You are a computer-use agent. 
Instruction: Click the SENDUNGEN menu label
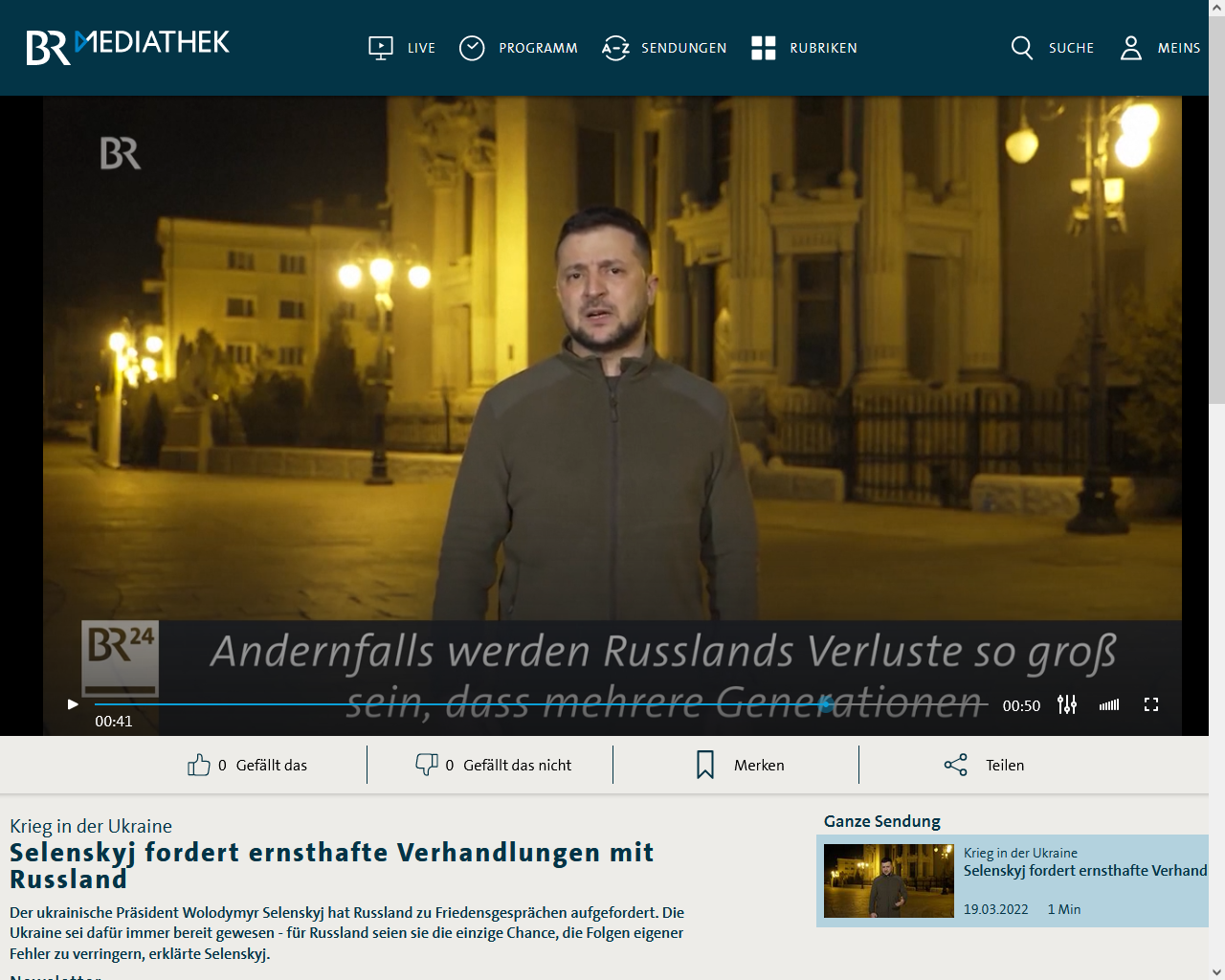click(683, 48)
